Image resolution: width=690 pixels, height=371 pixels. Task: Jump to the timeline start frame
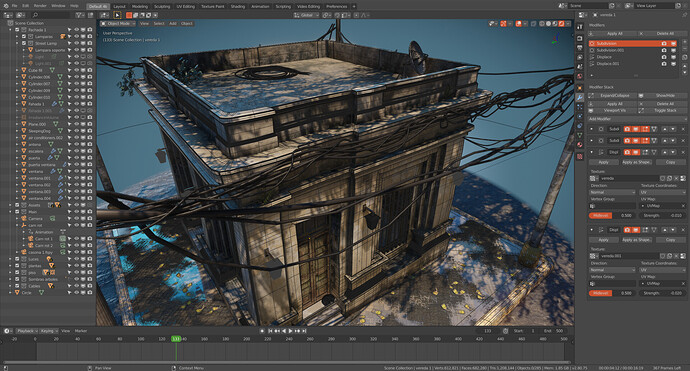point(270,331)
